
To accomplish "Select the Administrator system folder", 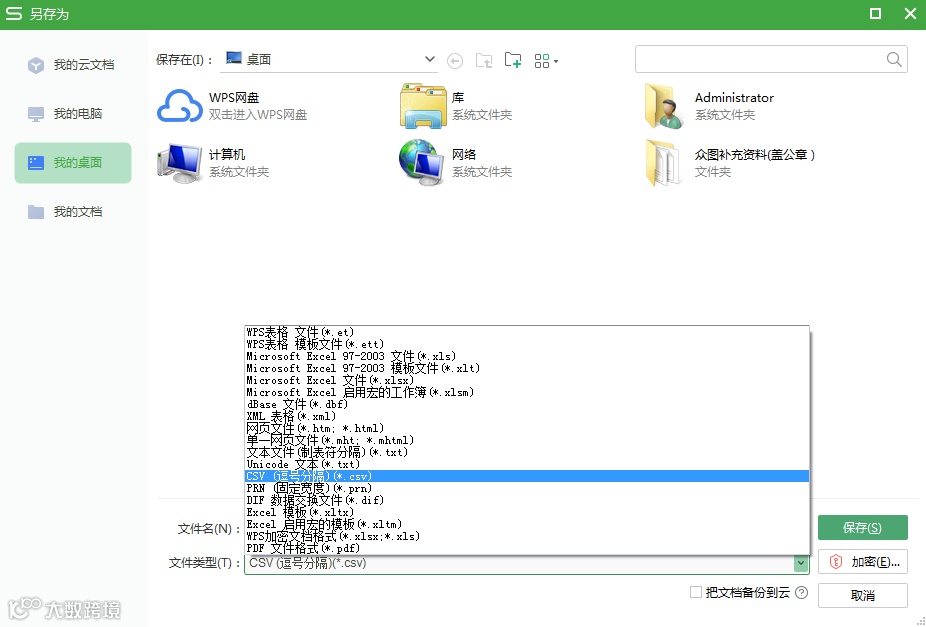I will [x=709, y=106].
